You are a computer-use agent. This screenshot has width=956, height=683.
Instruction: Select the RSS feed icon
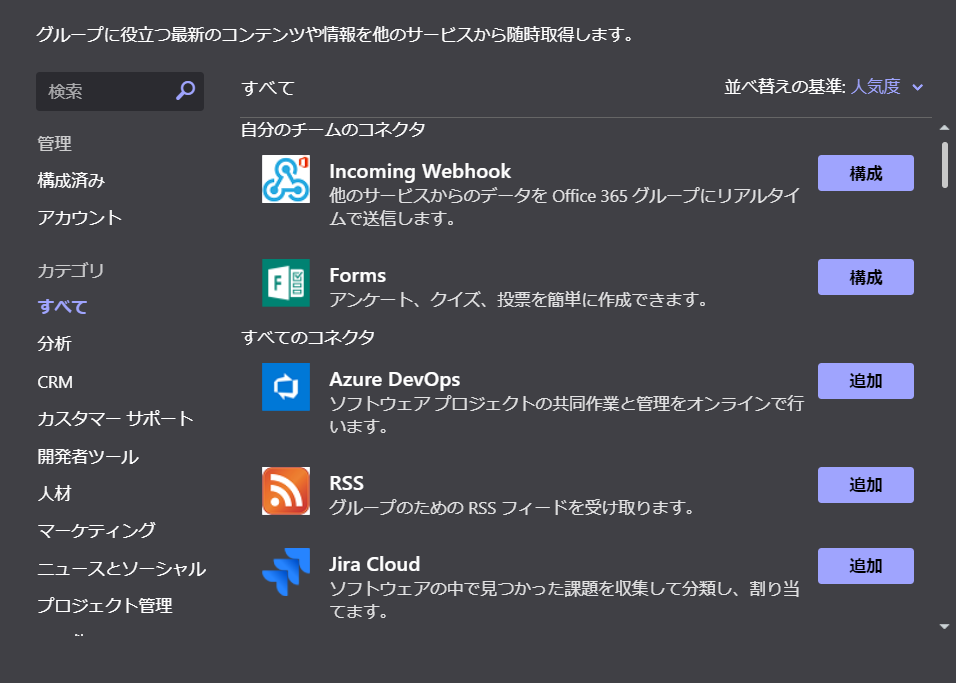tap(286, 492)
